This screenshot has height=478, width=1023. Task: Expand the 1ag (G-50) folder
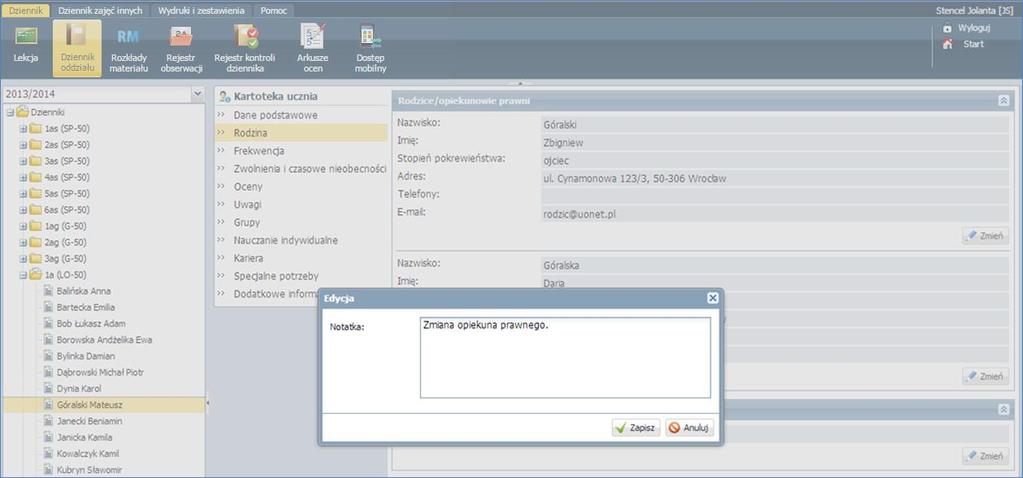pyautogui.click(x=23, y=226)
